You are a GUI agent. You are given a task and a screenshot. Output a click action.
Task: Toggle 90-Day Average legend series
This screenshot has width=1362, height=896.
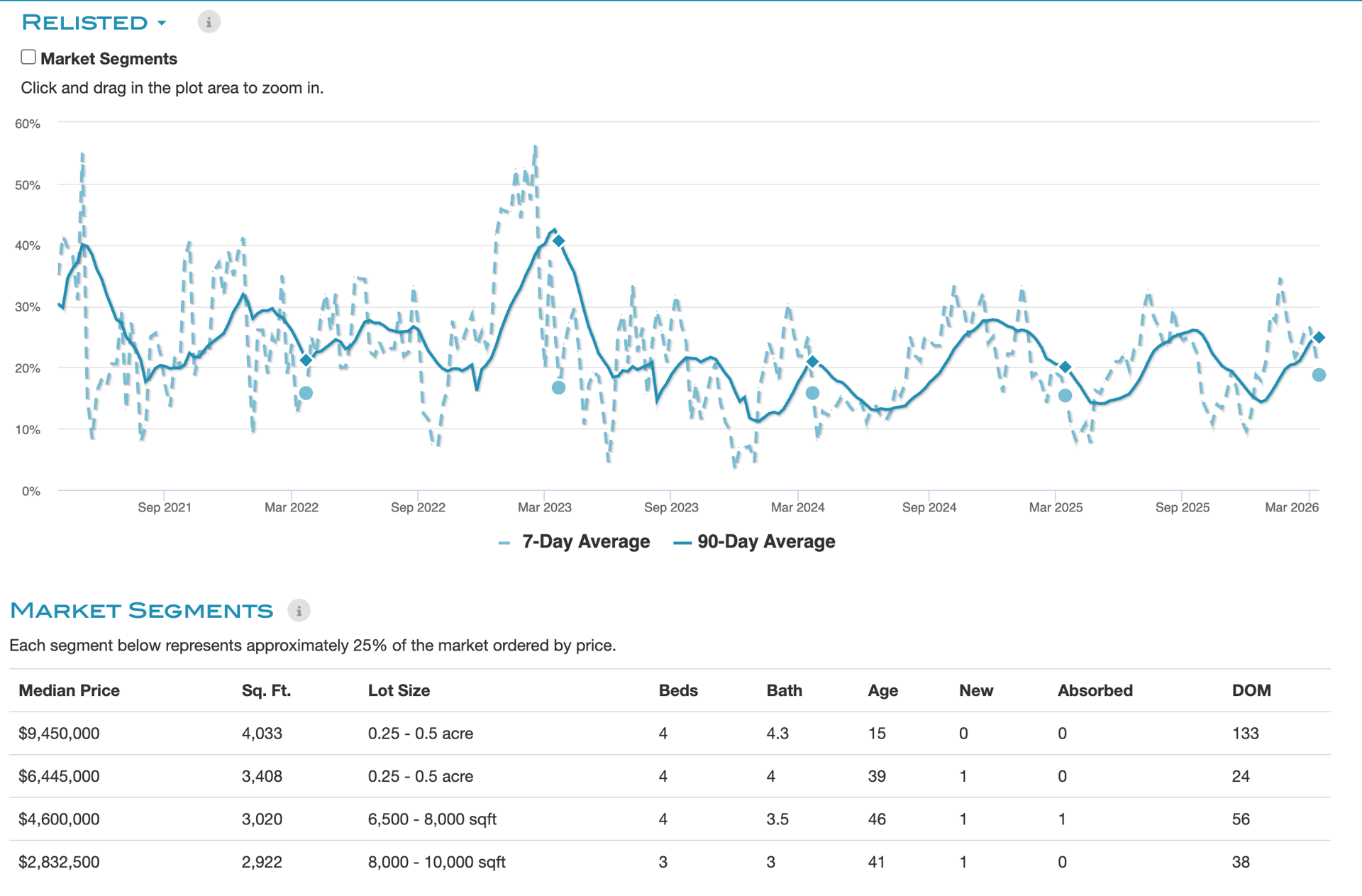(765, 542)
